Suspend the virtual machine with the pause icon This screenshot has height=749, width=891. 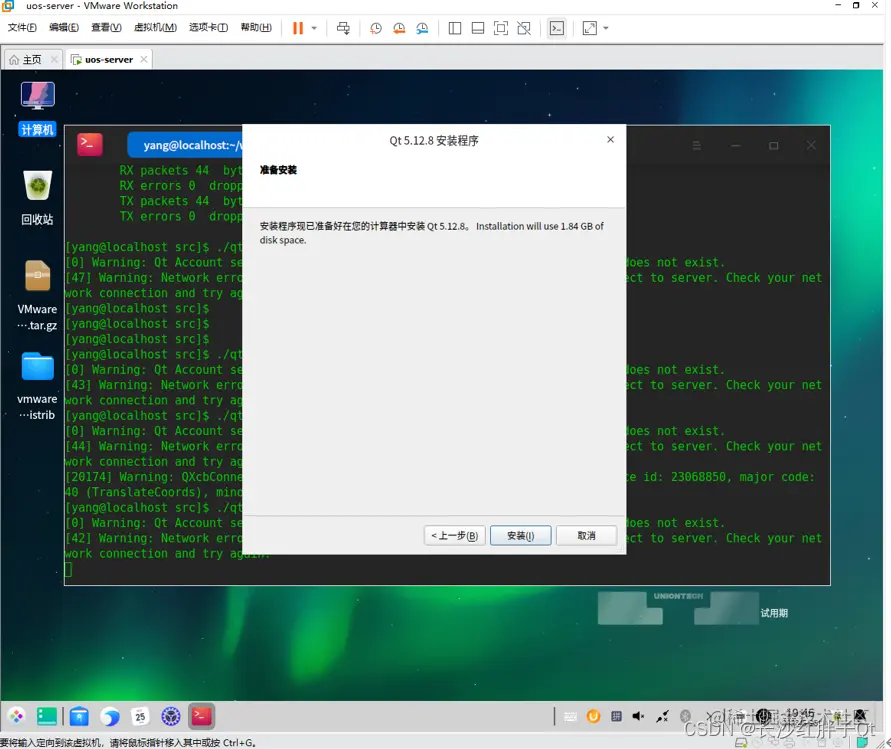(296, 27)
